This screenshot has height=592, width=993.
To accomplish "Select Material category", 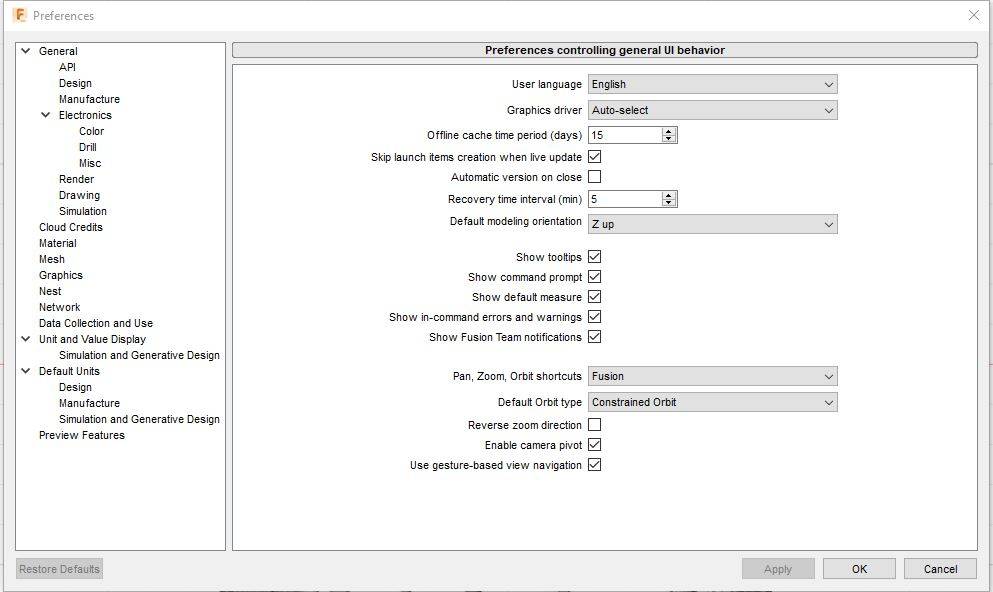I will click(x=58, y=243).
